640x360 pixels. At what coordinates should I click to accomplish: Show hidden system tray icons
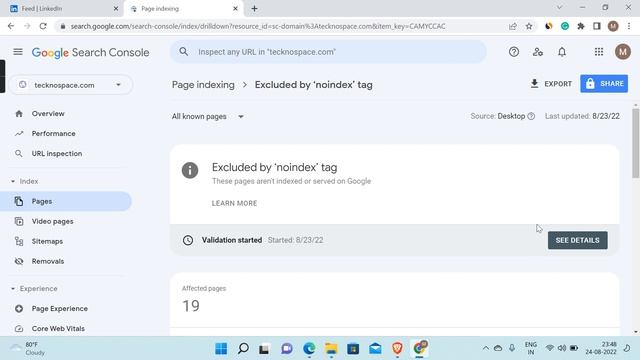coord(486,348)
